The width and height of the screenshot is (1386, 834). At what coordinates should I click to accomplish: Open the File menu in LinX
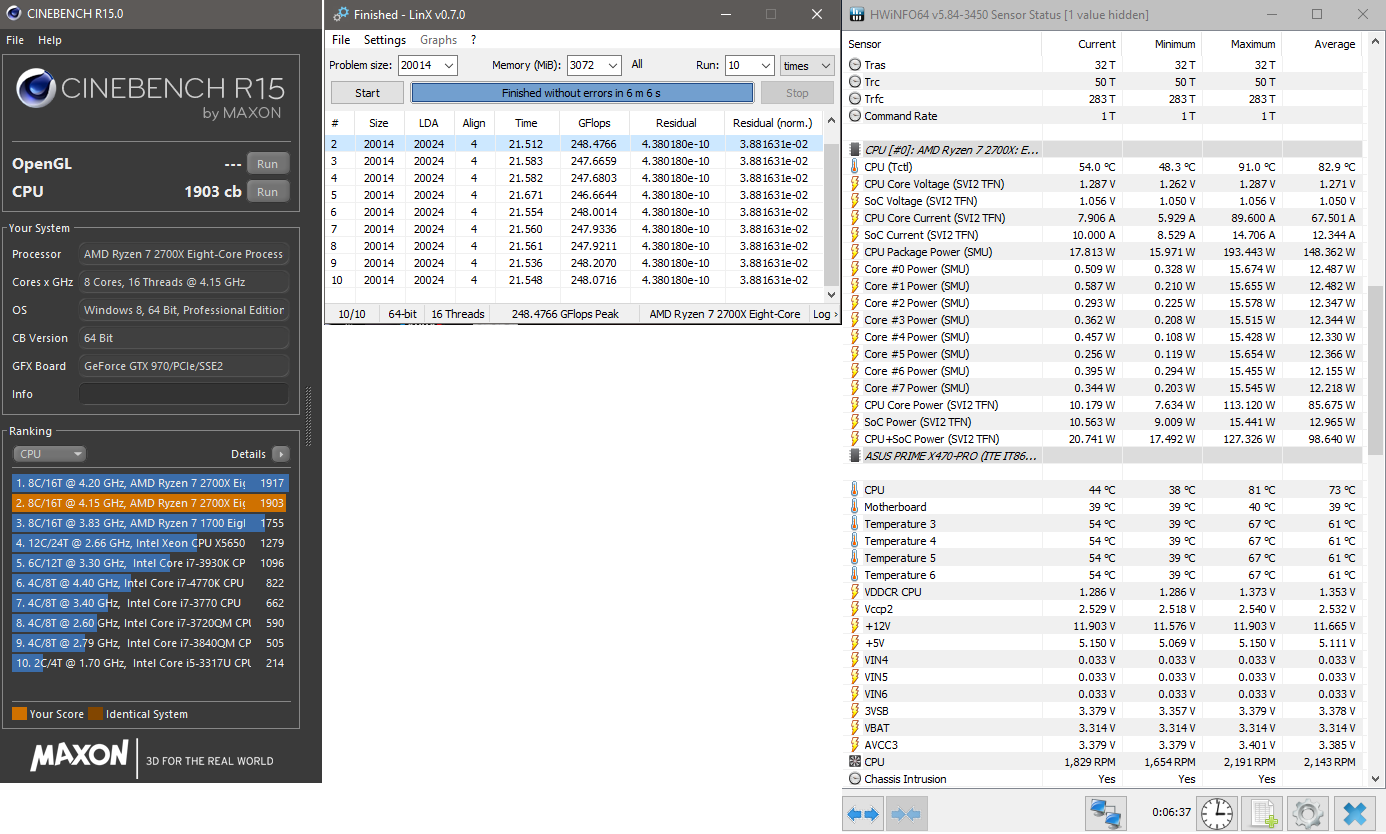(x=341, y=40)
